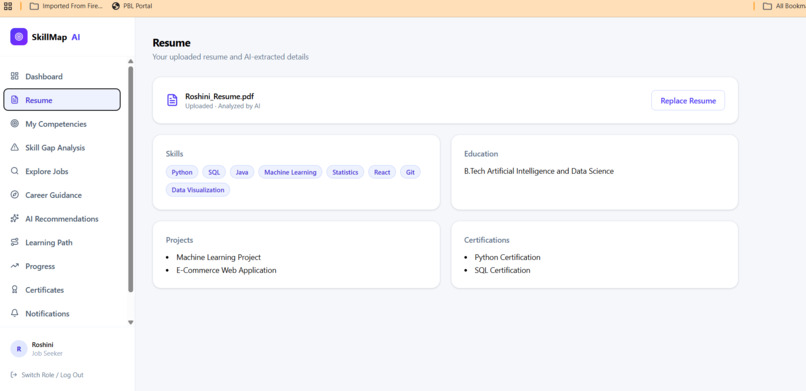Click the Git skill tag
Viewport: 806px width, 391px height.
pos(410,172)
